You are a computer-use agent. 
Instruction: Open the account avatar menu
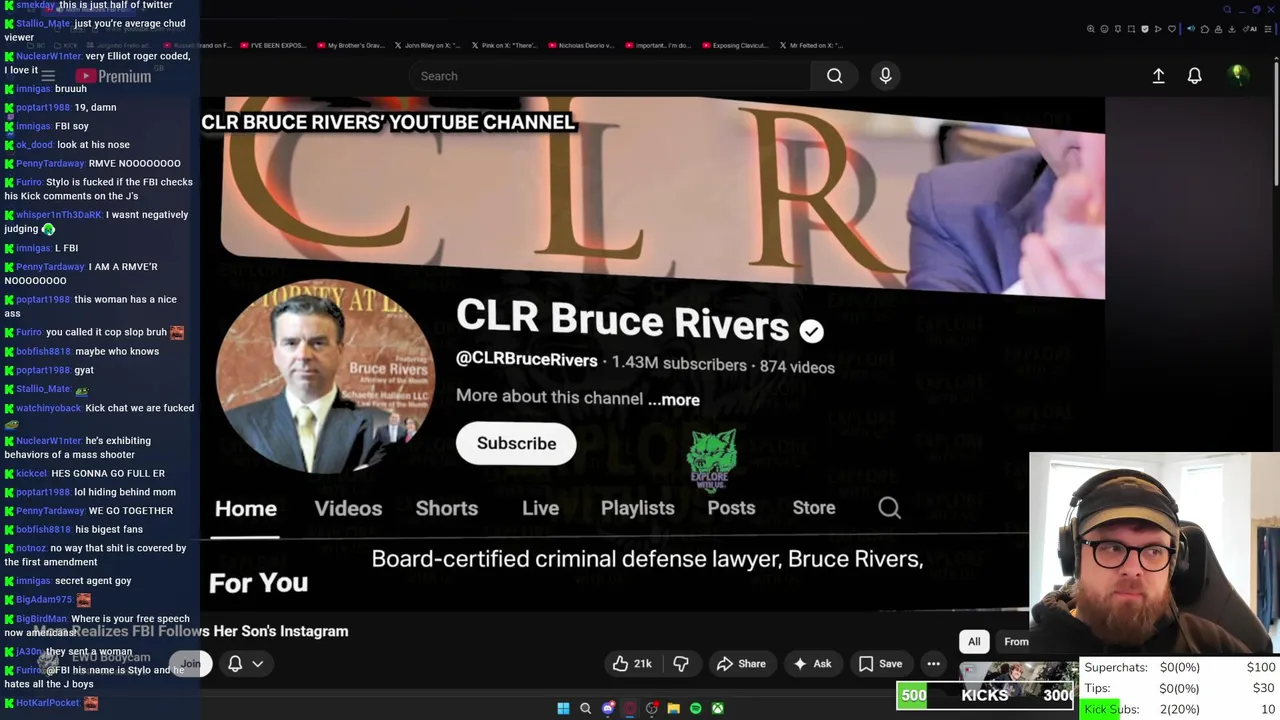click(1237, 75)
